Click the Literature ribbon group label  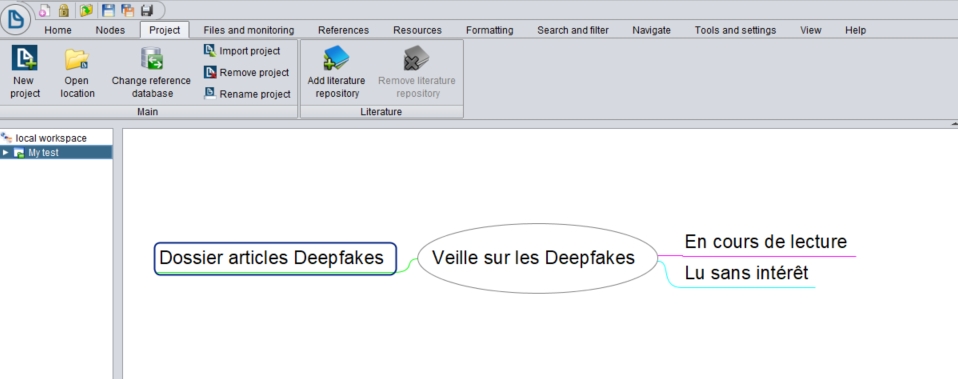pyautogui.click(x=381, y=112)
